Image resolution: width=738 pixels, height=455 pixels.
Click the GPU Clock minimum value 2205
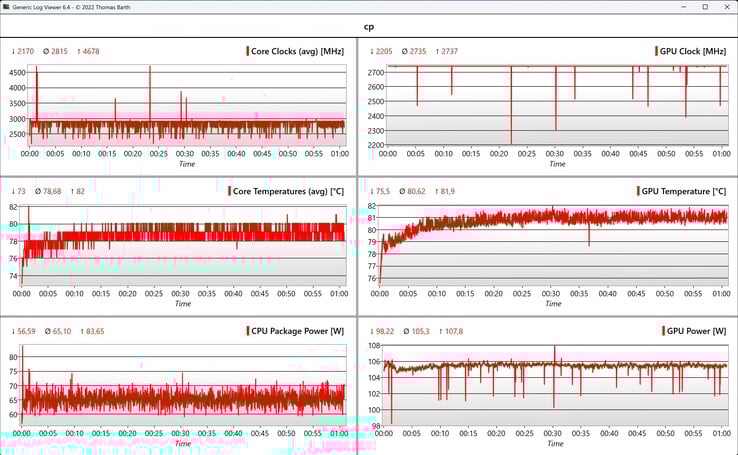pyautogui.click(x=384, y=51)
